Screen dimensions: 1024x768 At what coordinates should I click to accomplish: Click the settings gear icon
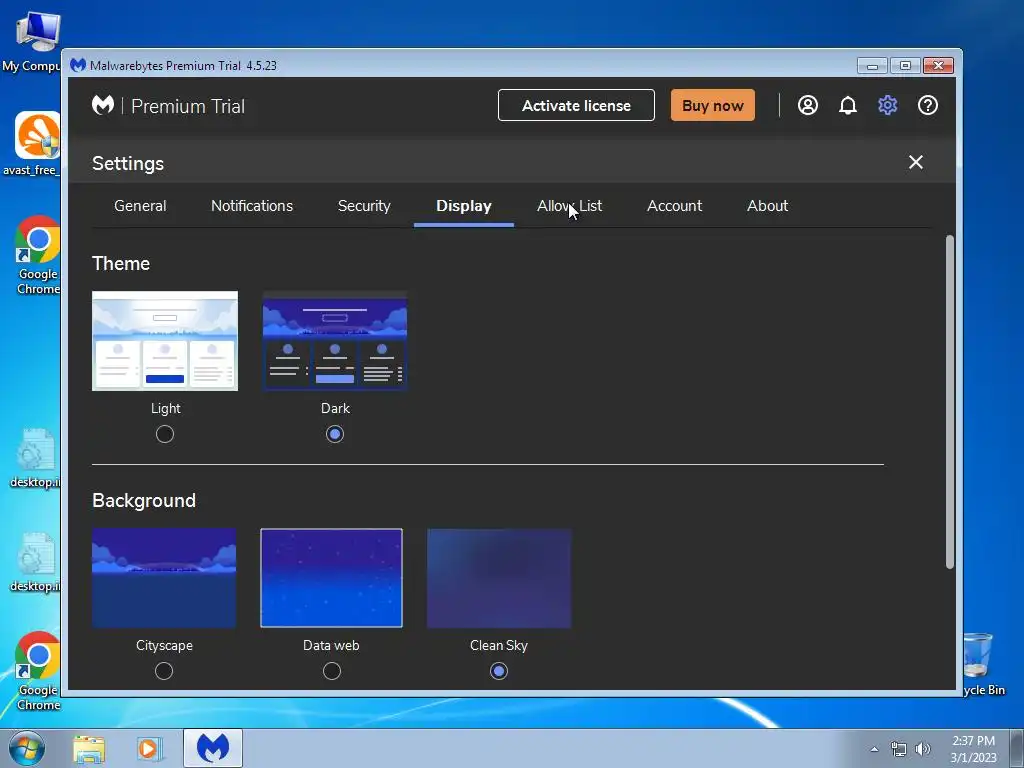pos(888,105)
